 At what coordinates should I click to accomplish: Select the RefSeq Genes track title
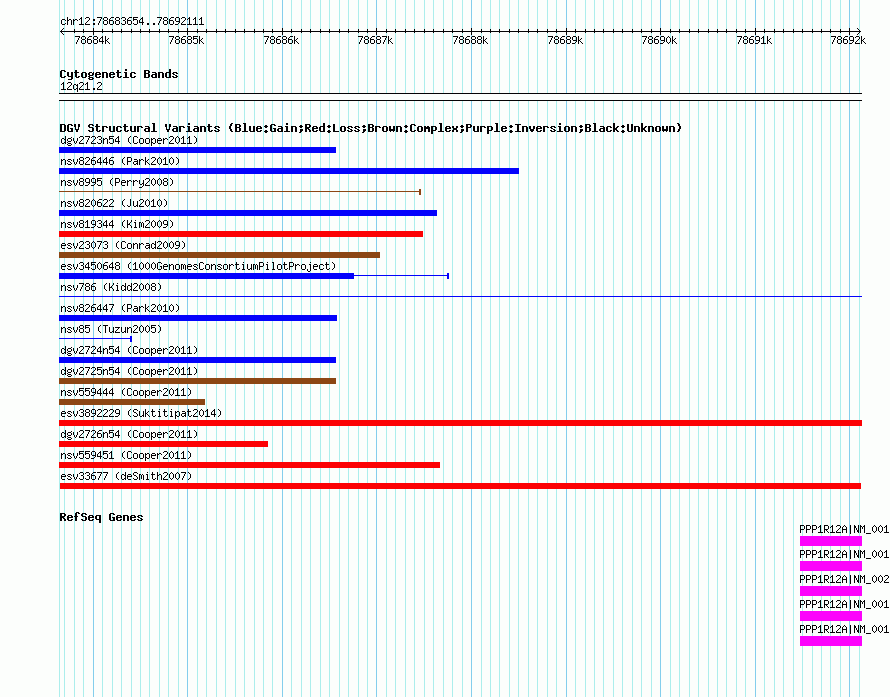(x=101, y=517)
